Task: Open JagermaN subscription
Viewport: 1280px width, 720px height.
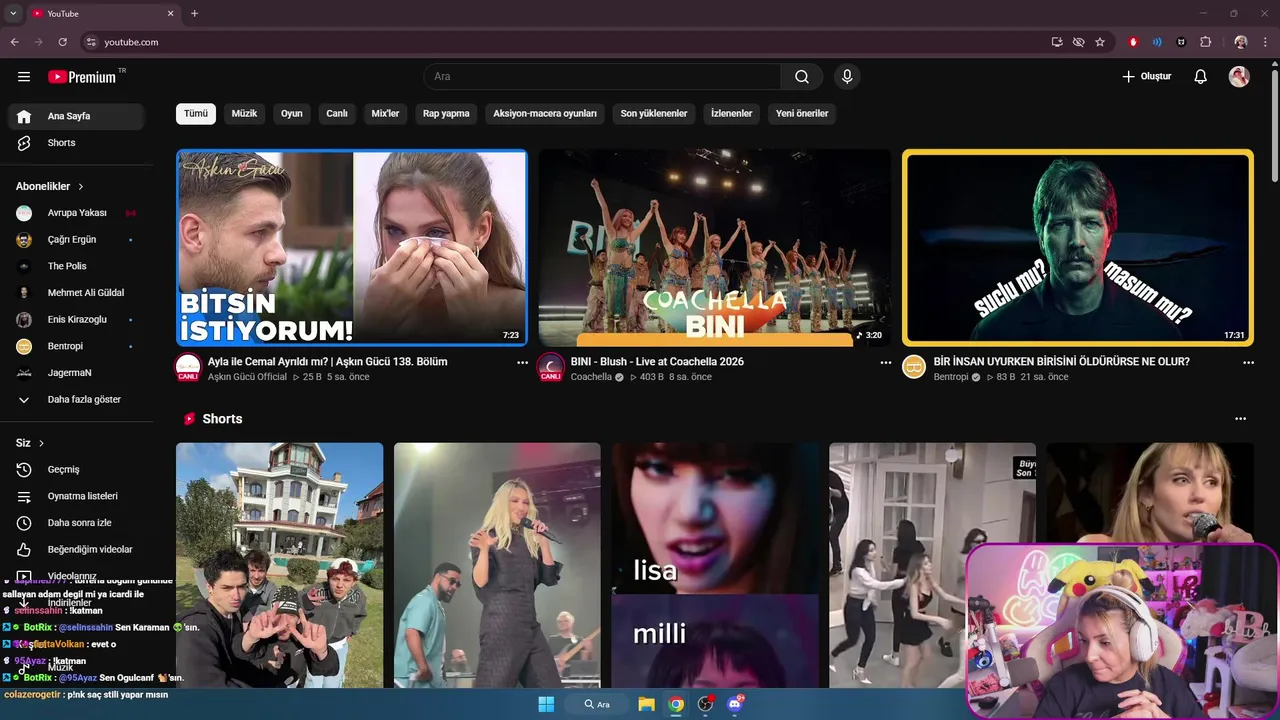Action: [76, 373]
